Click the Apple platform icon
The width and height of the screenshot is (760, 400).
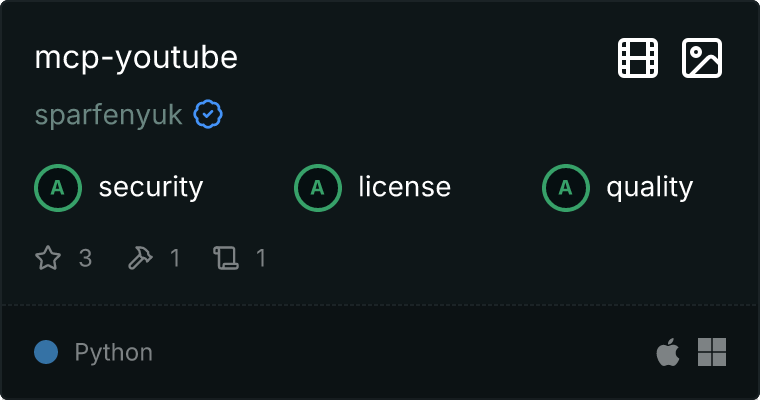coord(667,352)
